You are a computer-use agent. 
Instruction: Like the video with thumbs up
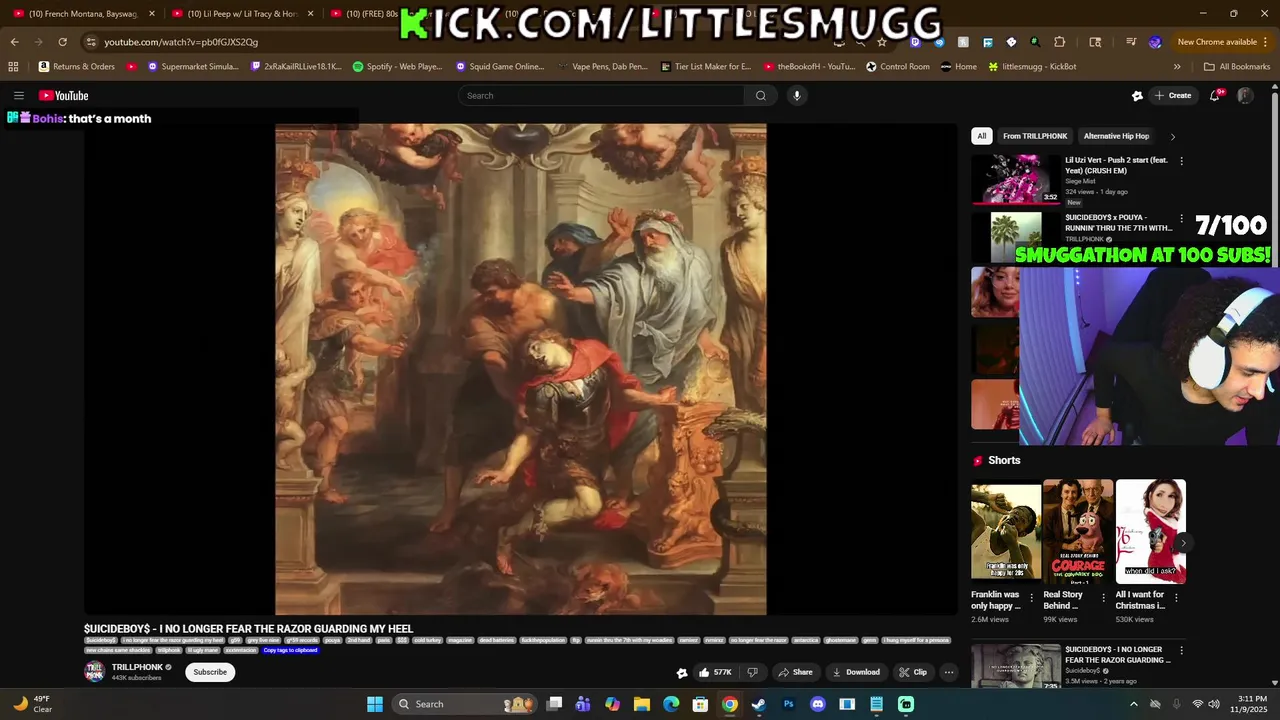pos(715,672)
